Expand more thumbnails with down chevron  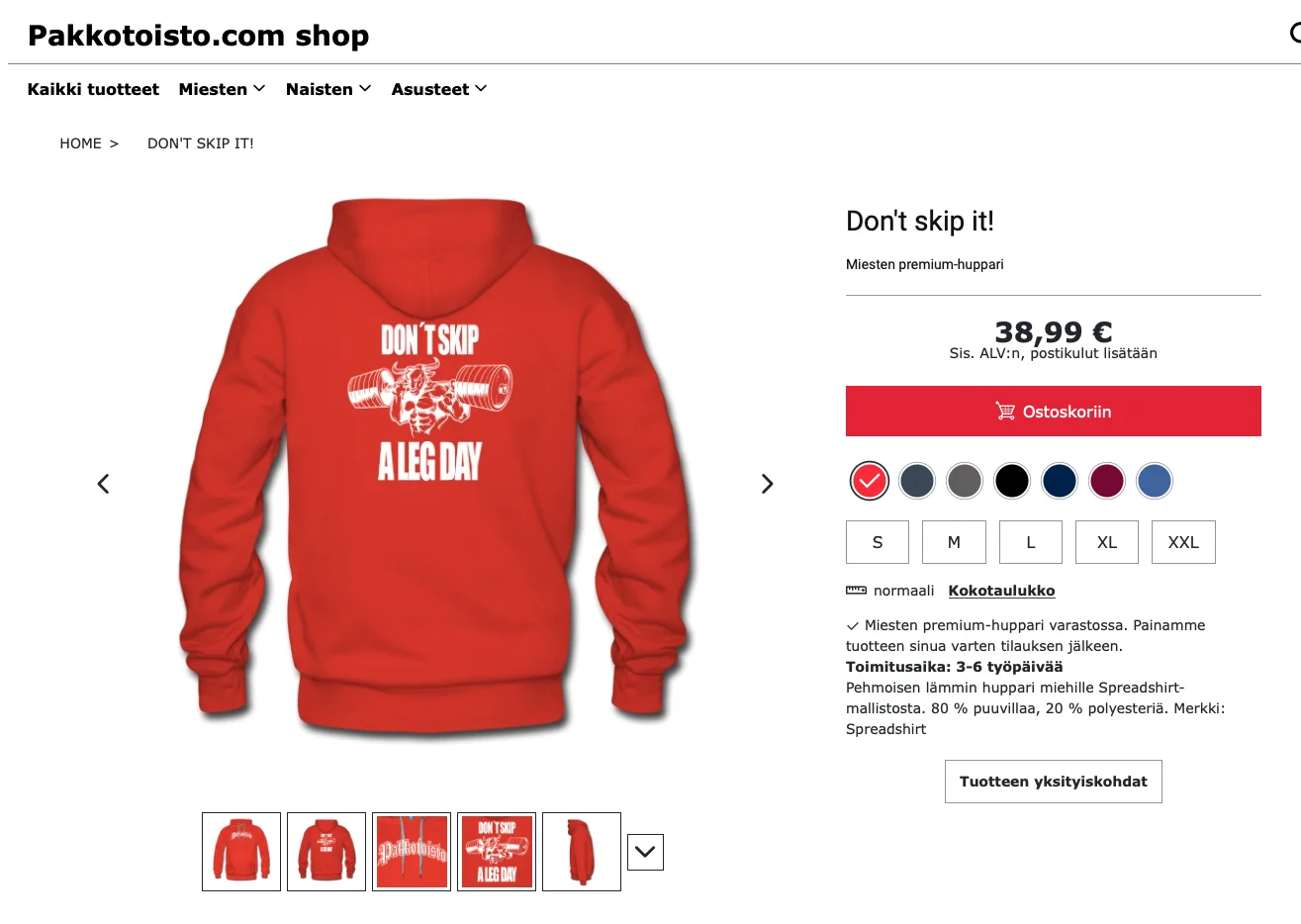(x=645, y=852)
